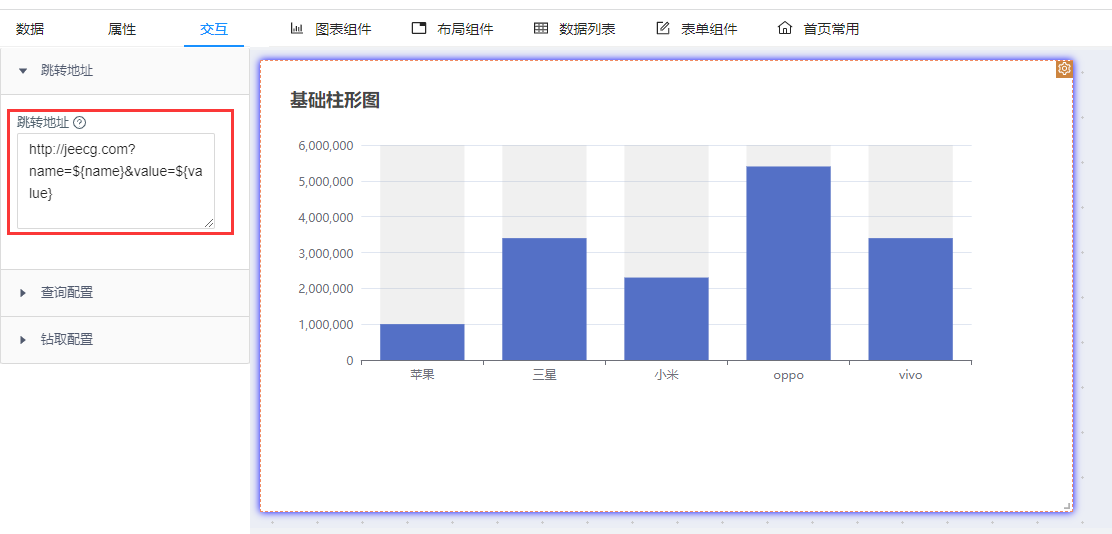Click the table icon beside 数据列表

tap(541, 28)
